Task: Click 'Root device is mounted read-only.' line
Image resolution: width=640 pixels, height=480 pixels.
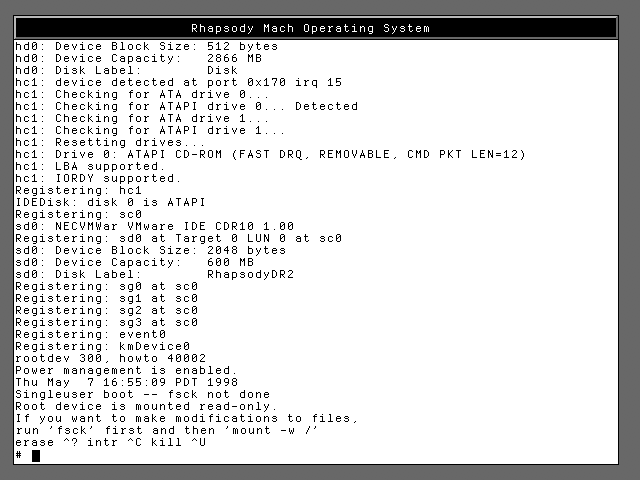Action: click(x=147, y=407)
